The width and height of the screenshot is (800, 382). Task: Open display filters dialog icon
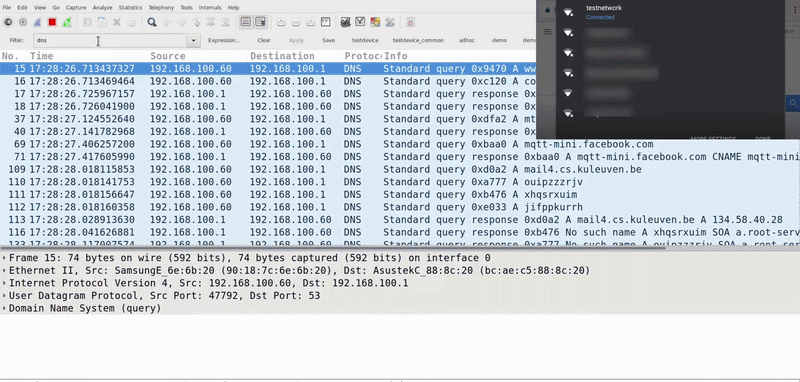pyautogui.click(x=360, y=22)
